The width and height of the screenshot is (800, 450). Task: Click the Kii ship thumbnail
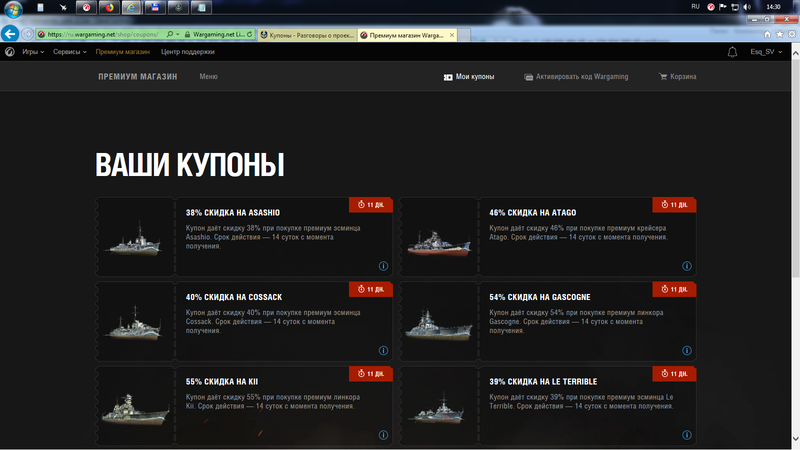tap(135, 409)
